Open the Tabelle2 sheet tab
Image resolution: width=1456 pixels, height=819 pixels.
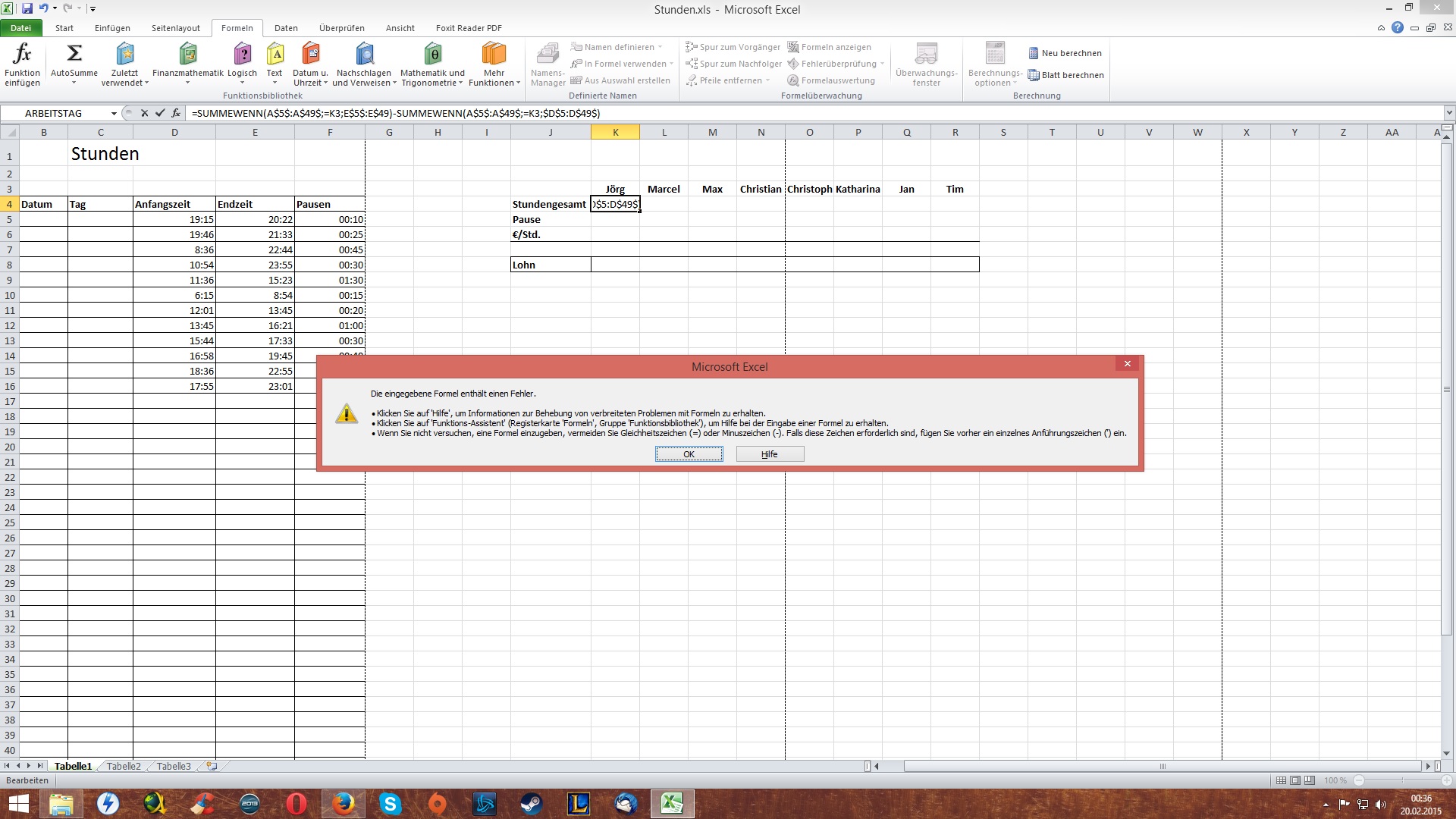click(124, 766)
